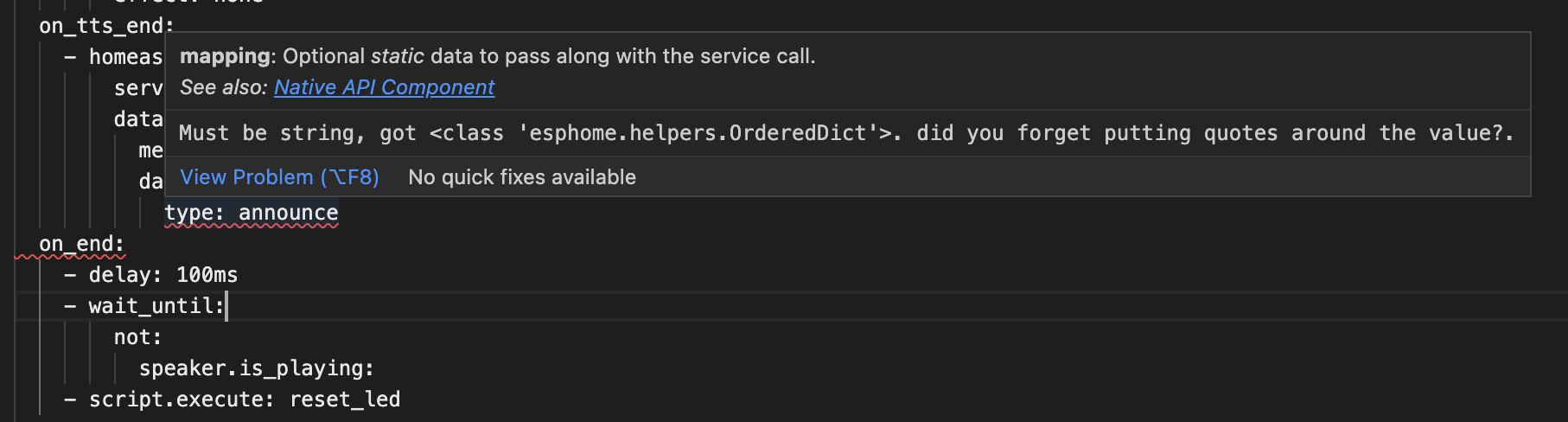Place cursor on the on_tts_end: key
The image size is (1568, 422).
[x=105, y=26]
